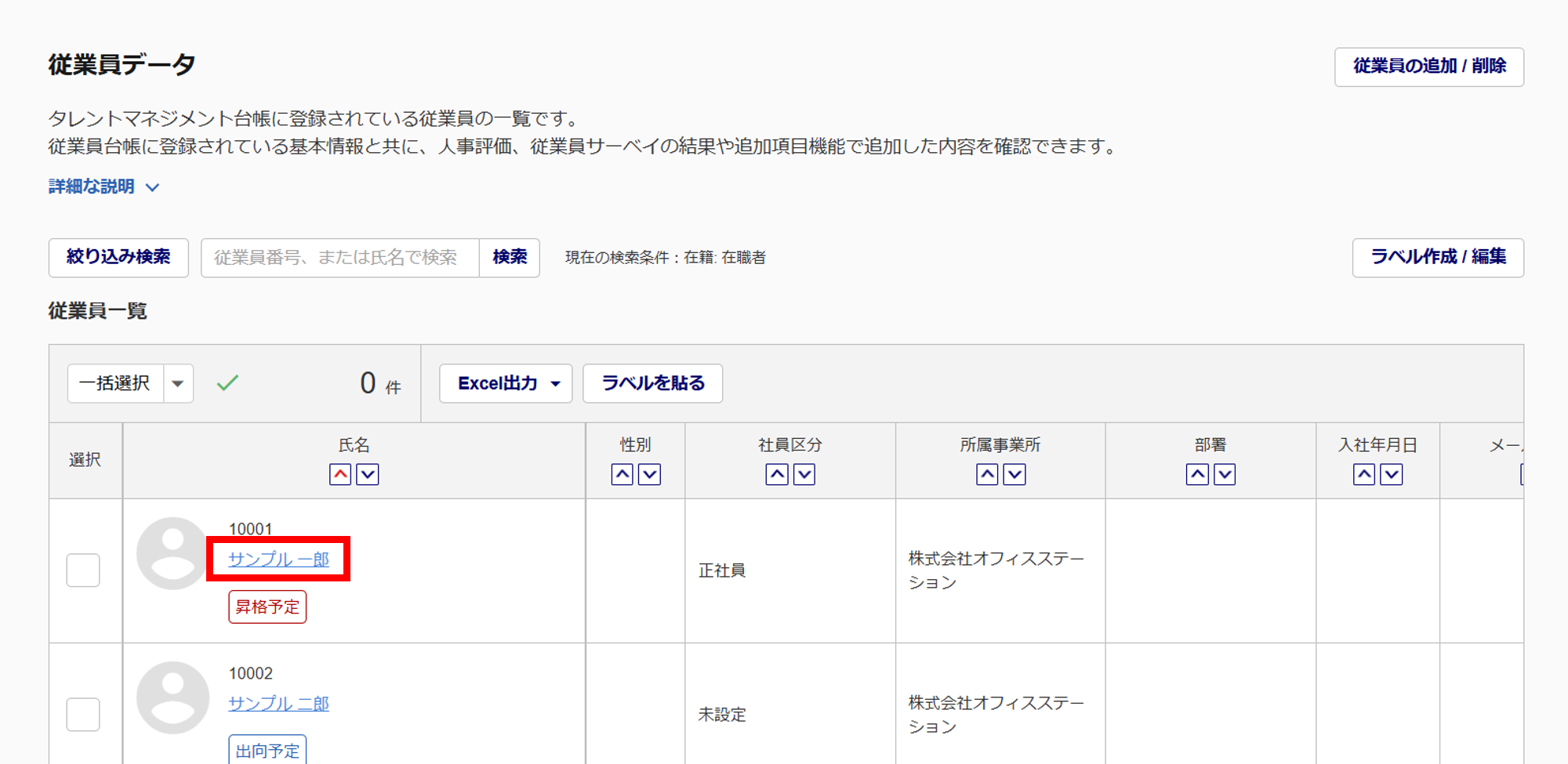Open the 一括選択 dropdown arrow
The image size is (1568, 764).
[x=178, y=383]
